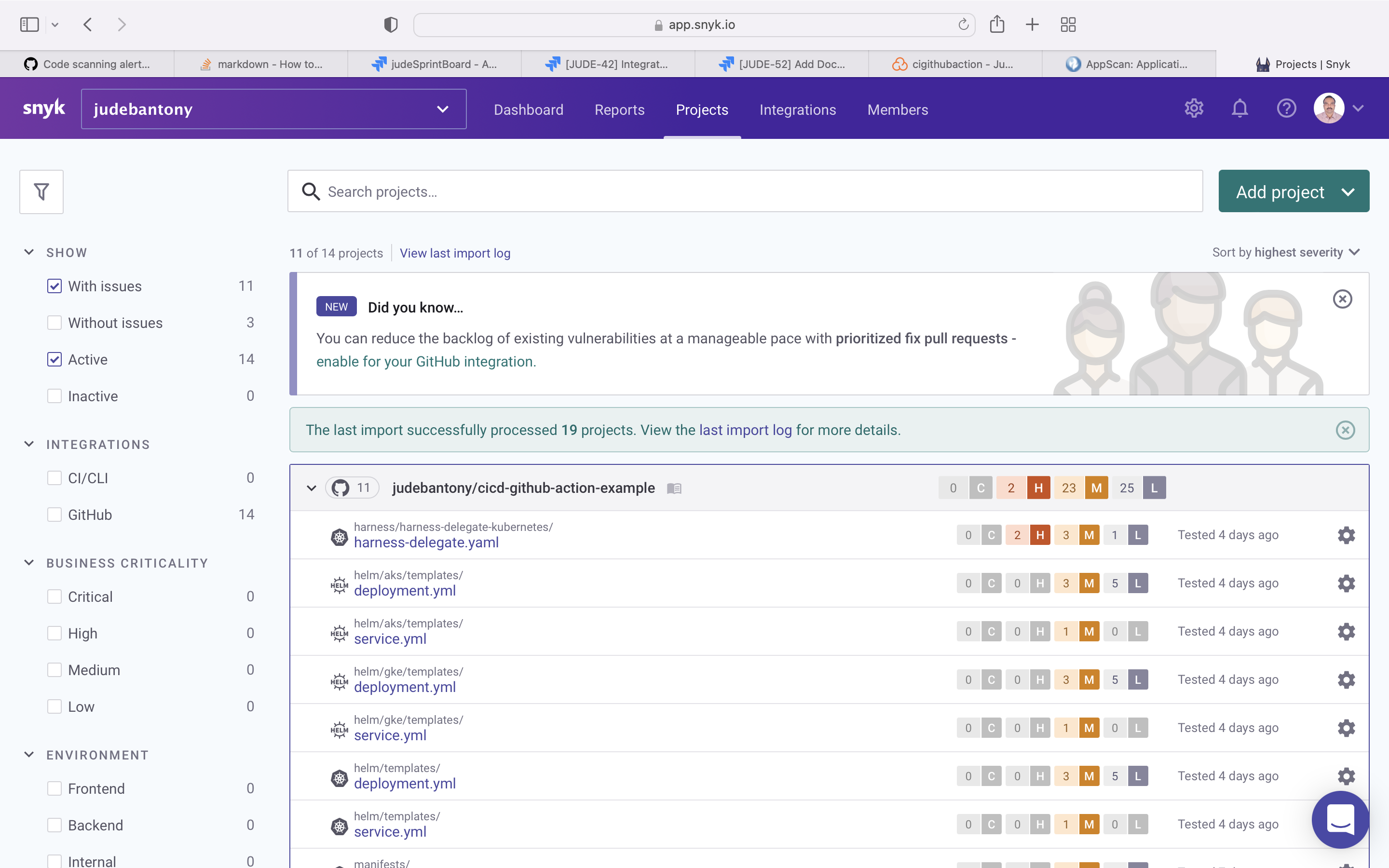The width and height of the screenshot is (1389, 868).
Task: Click Safari share icon
Action: pos(997,25)
